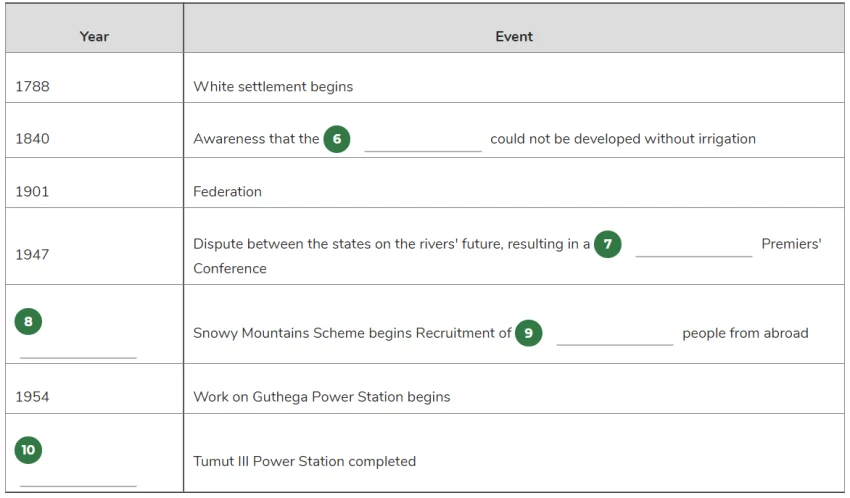Viewport: 850px width, 498px height.
Task: Focus the year blank under badge 8
Action: [78, 348]
